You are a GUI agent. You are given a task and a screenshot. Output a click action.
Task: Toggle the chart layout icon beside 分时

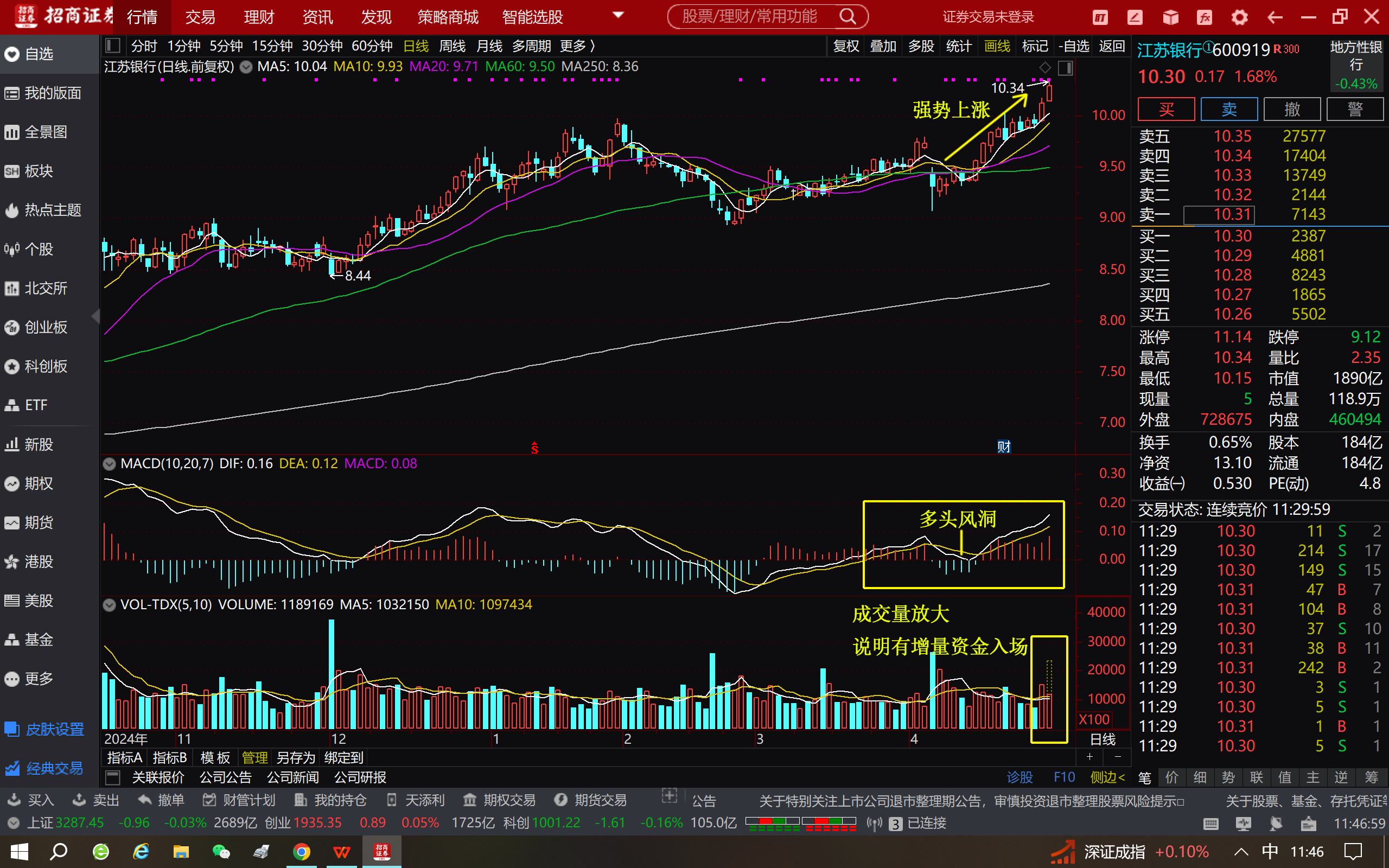[113, 46]
